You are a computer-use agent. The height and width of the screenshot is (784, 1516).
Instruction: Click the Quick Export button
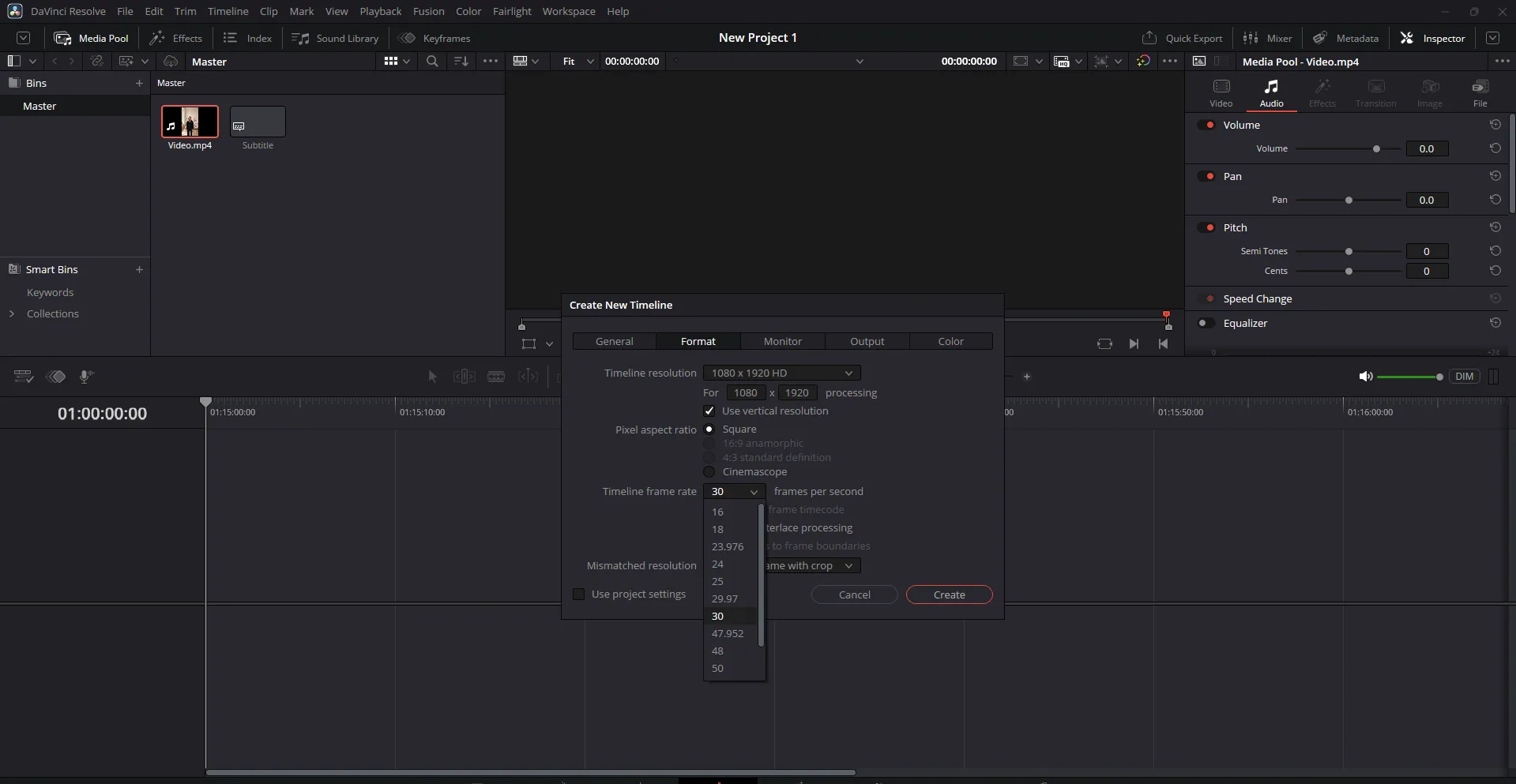click(1182, 38)
